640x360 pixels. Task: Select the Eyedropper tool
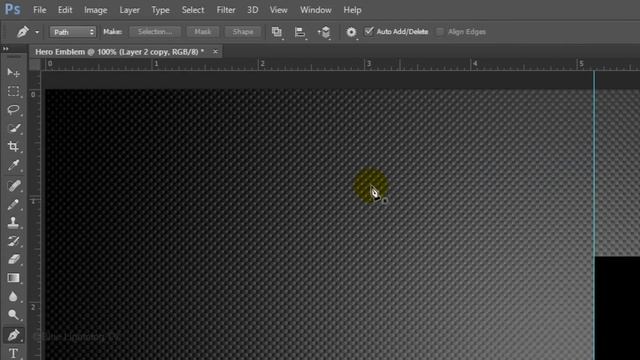[x=13, y=165]
